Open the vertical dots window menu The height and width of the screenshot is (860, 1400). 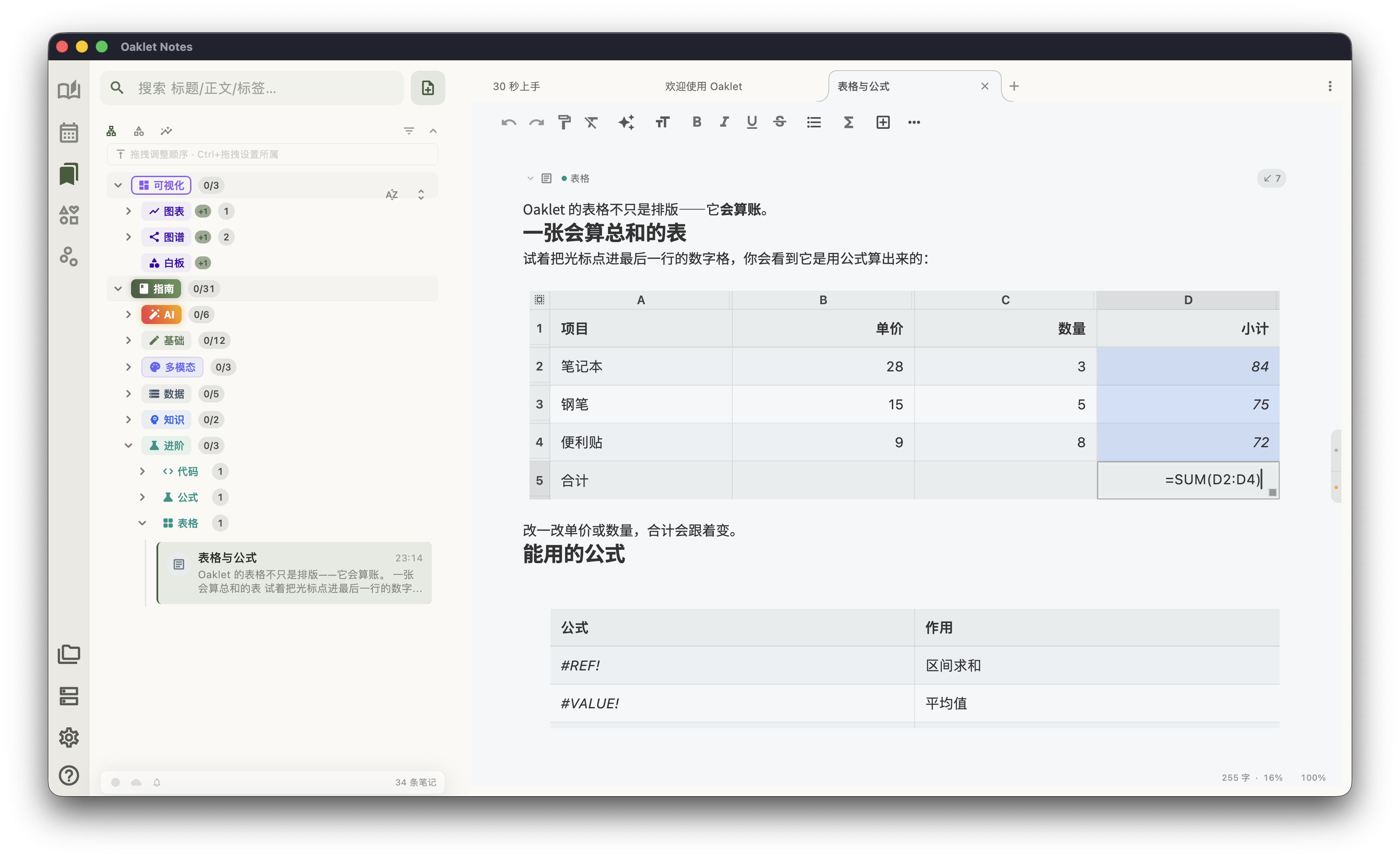(1329, 87)
